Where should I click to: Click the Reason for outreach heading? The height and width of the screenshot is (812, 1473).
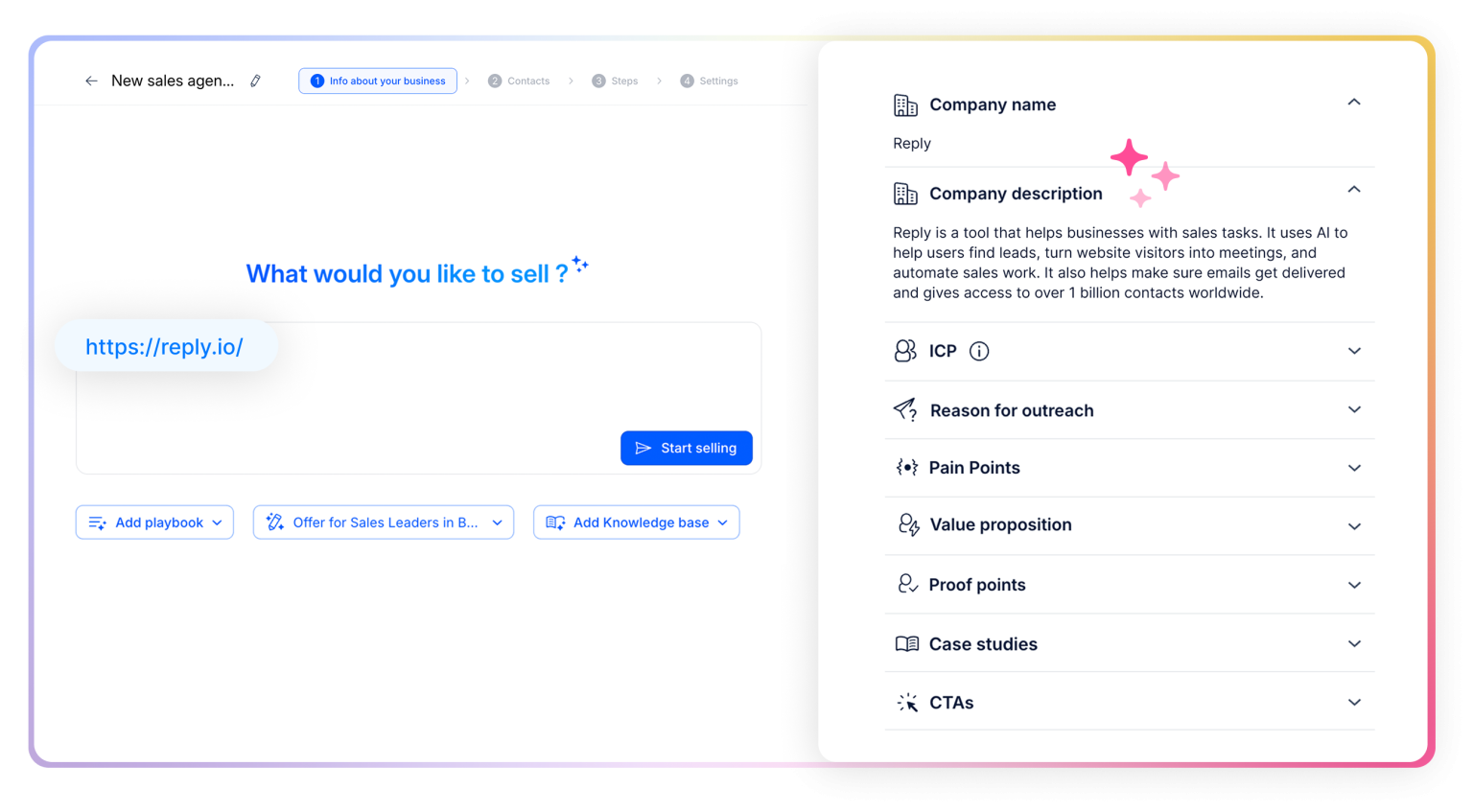point(1012,410)
